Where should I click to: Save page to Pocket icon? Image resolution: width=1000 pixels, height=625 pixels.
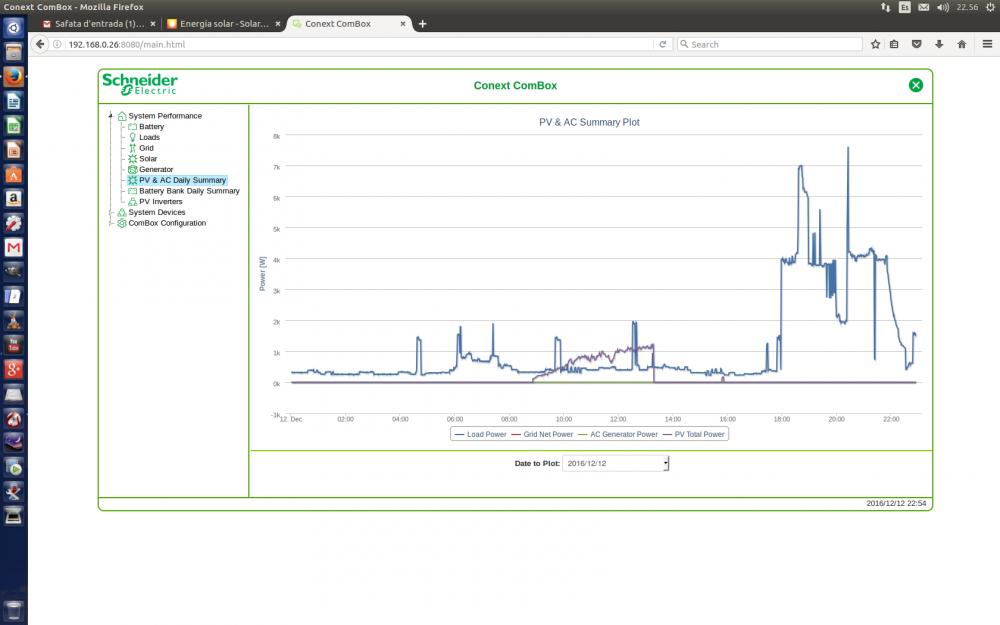pyautogui.click(x=916, y=44)
